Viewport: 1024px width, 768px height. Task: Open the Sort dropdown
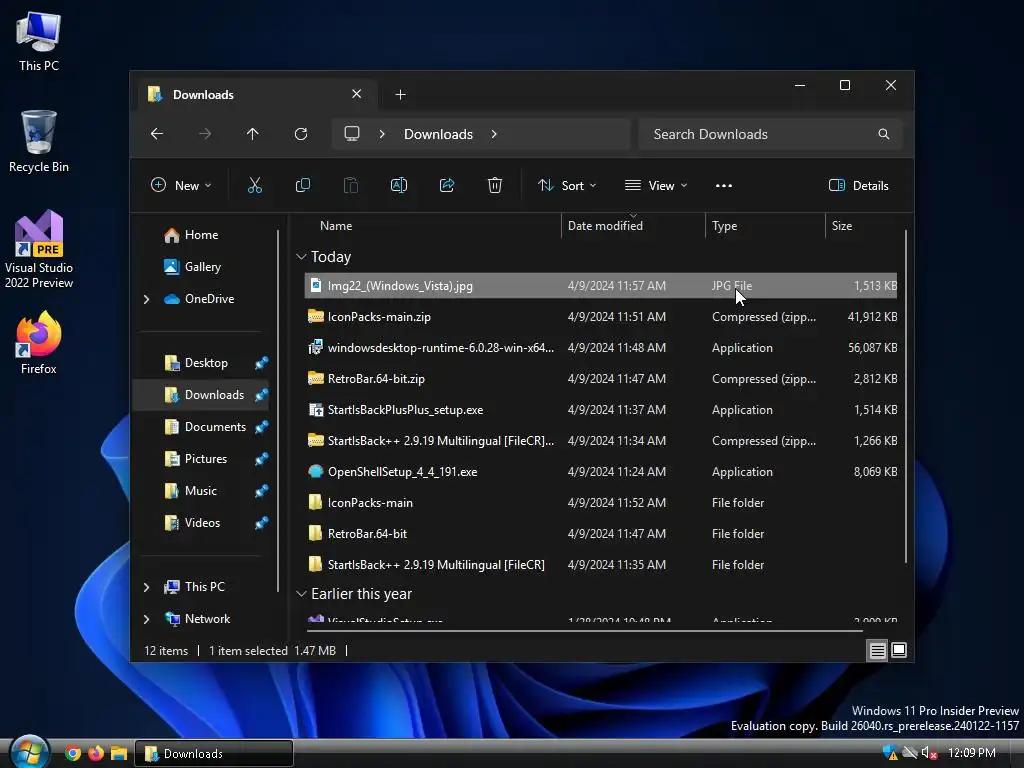[567, 185]
